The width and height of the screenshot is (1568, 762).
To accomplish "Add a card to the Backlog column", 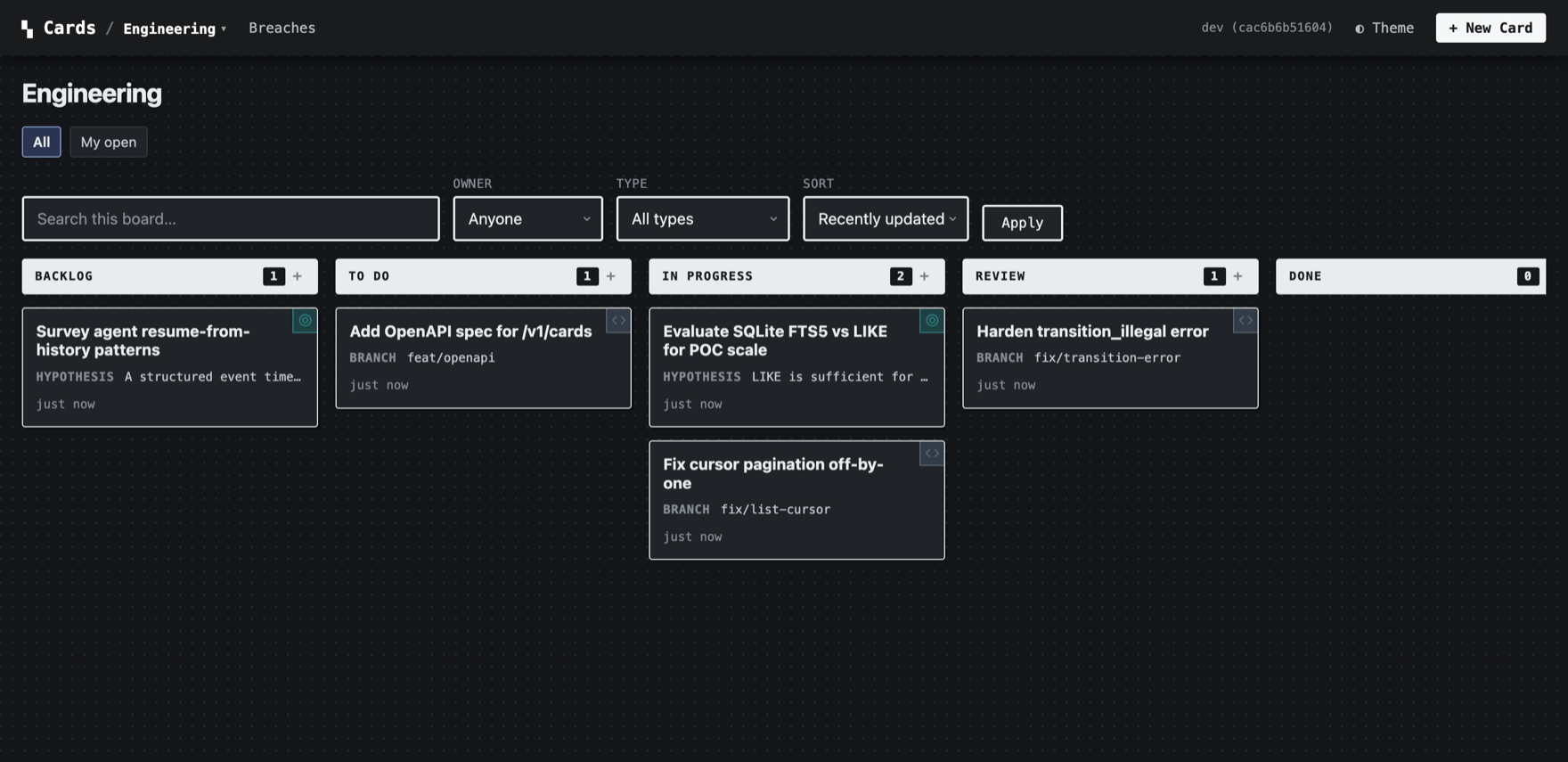I will click(298, 276).
